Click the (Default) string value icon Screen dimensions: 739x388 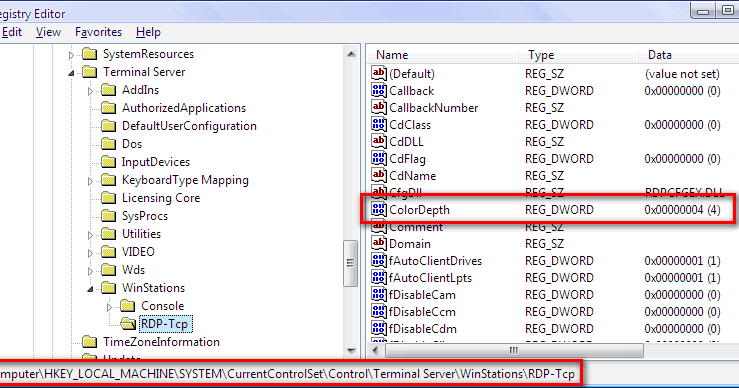coord(379,73)
